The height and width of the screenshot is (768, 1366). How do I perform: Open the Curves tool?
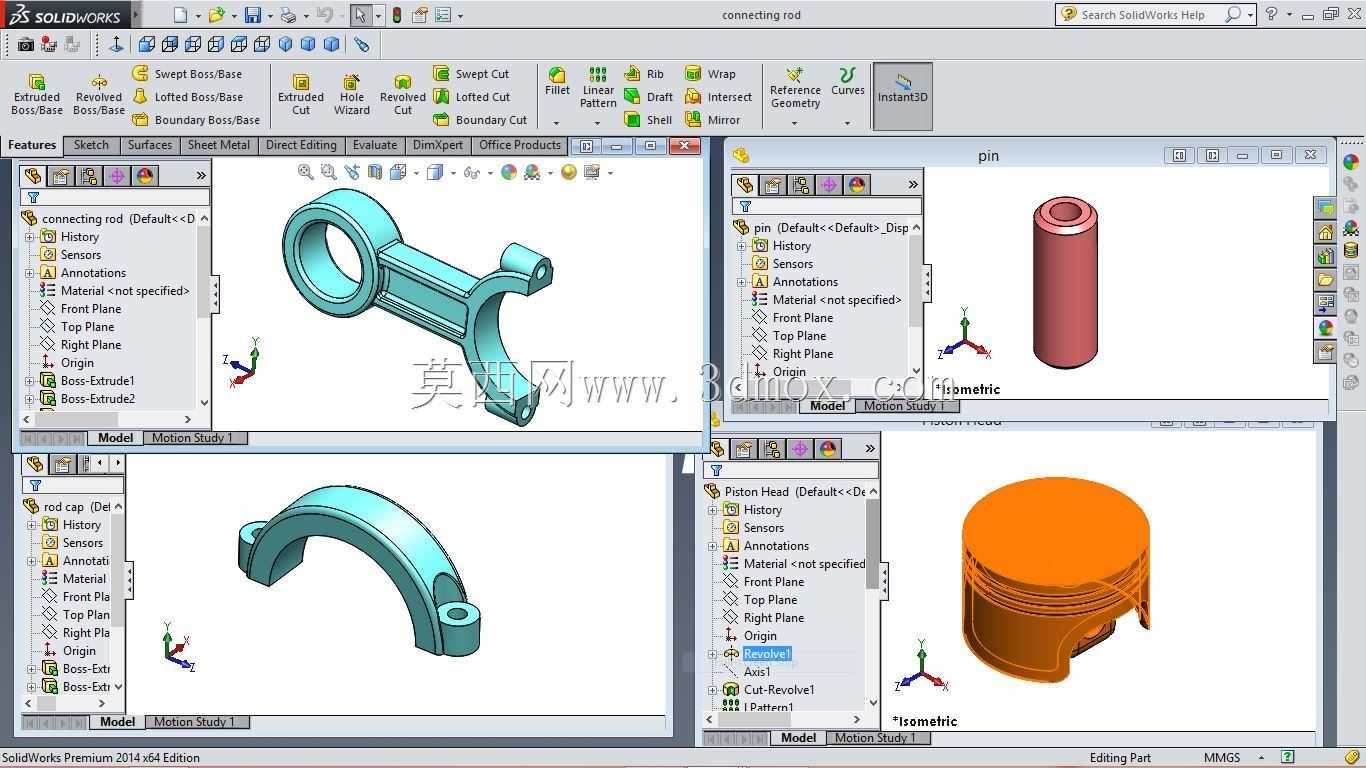(847, 82)
